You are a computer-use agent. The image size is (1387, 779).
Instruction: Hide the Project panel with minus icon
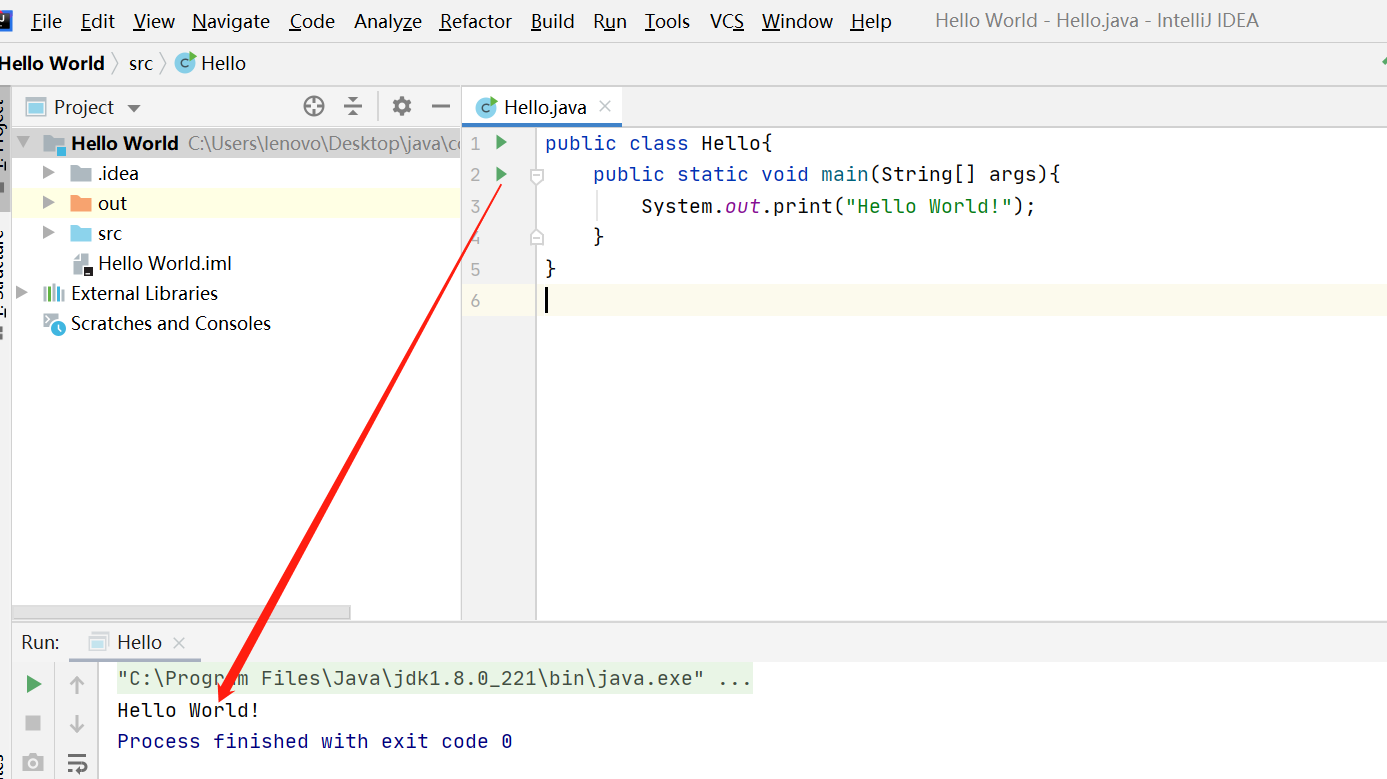pyautogui.click(x=441, y=106)
